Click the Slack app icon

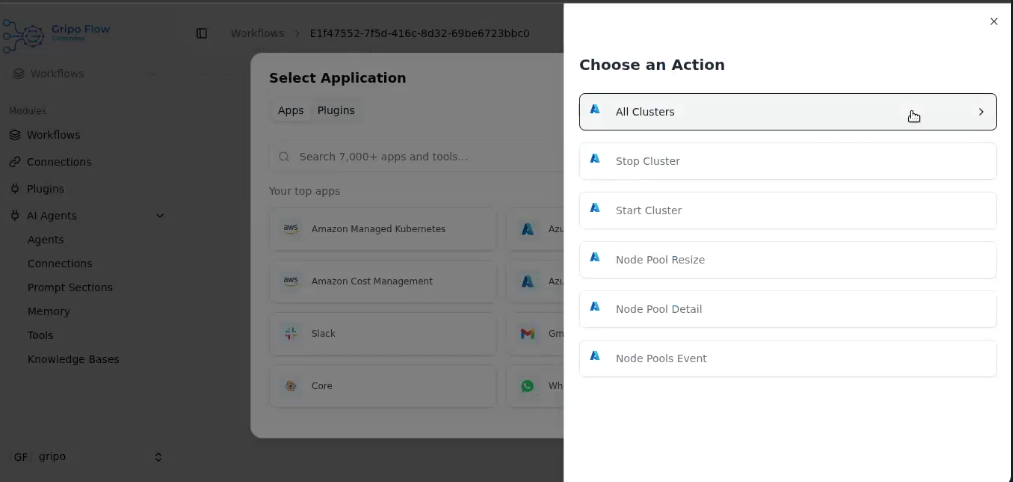291,333
